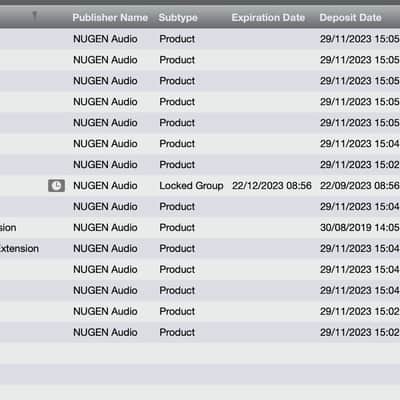Select the "Locked Group" subtype cell
The width and height of the screenshot is (400, 400).
191,186
